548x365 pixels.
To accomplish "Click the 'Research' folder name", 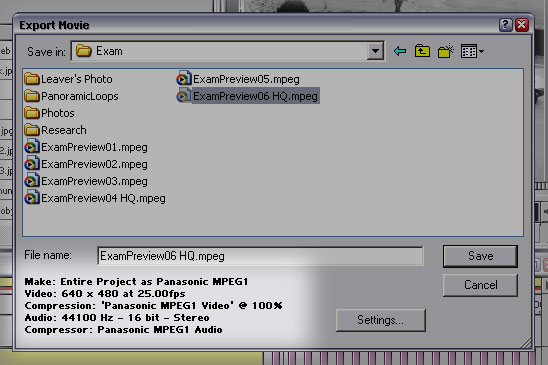I will pos(64,130).
